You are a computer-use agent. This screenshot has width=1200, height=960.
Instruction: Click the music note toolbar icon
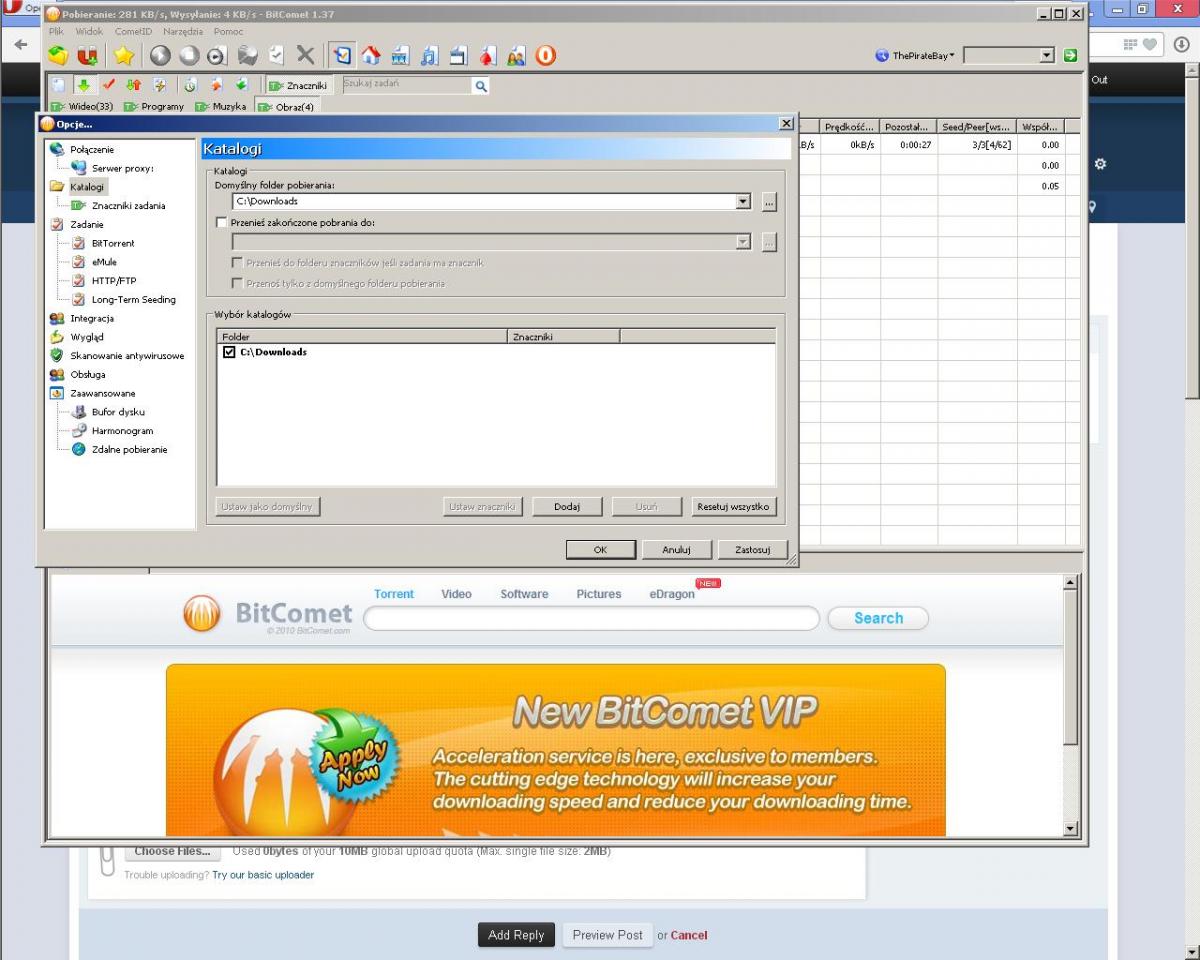pyautogui.click(x=429, y=56)
